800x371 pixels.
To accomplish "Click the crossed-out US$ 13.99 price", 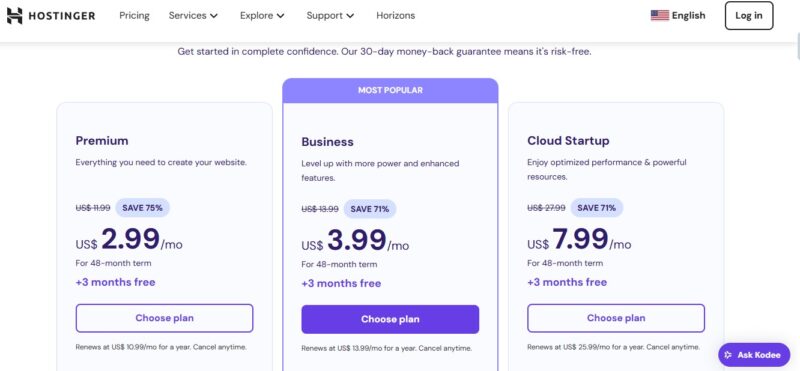I will click(320, 209).
